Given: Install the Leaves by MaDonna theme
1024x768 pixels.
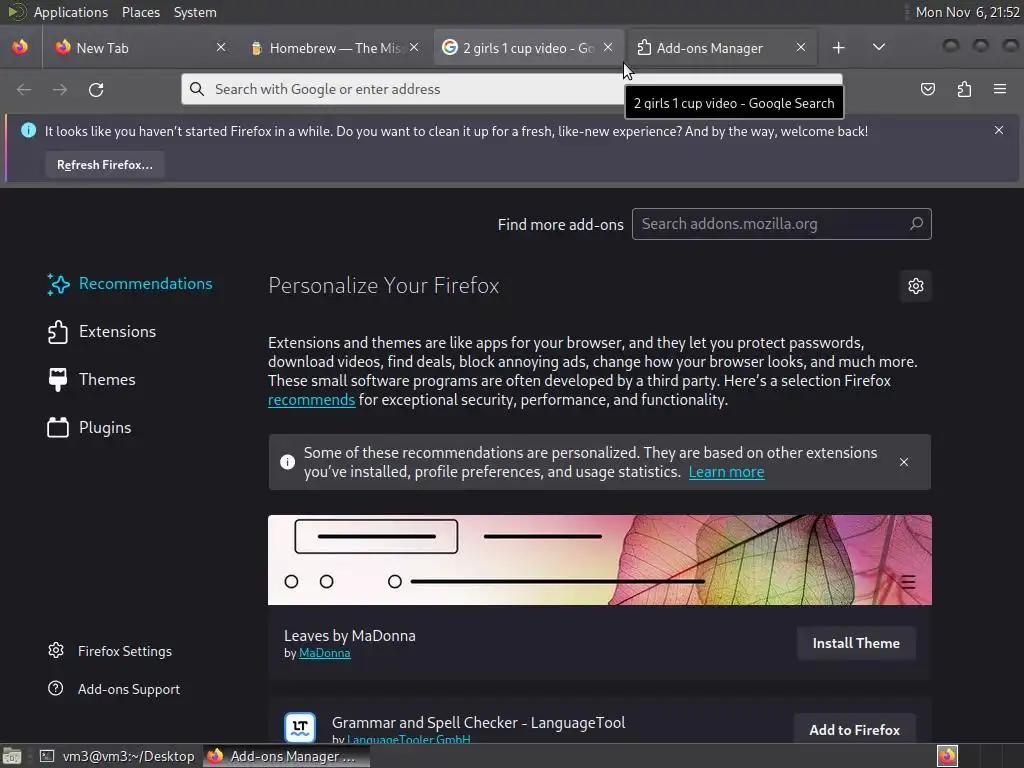Looking at the screenshot, I should (x=856, y=643).
